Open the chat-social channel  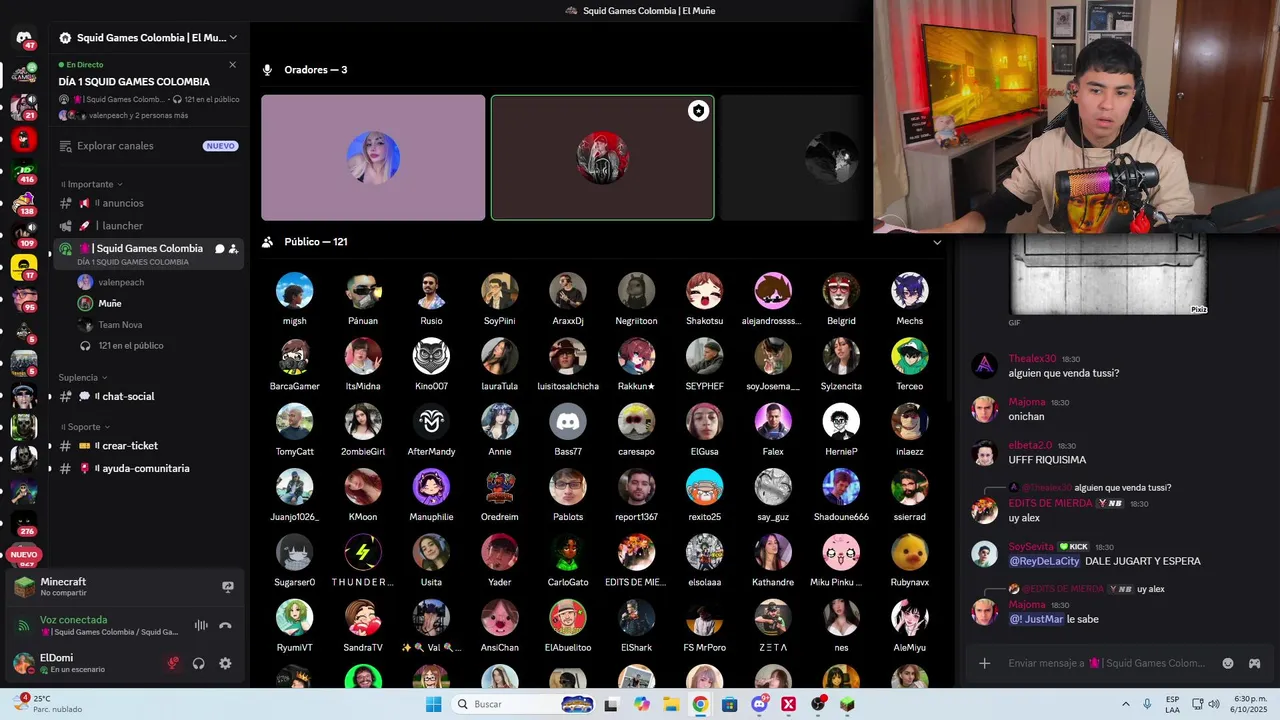pyautogui.click(x=148, y=396)
